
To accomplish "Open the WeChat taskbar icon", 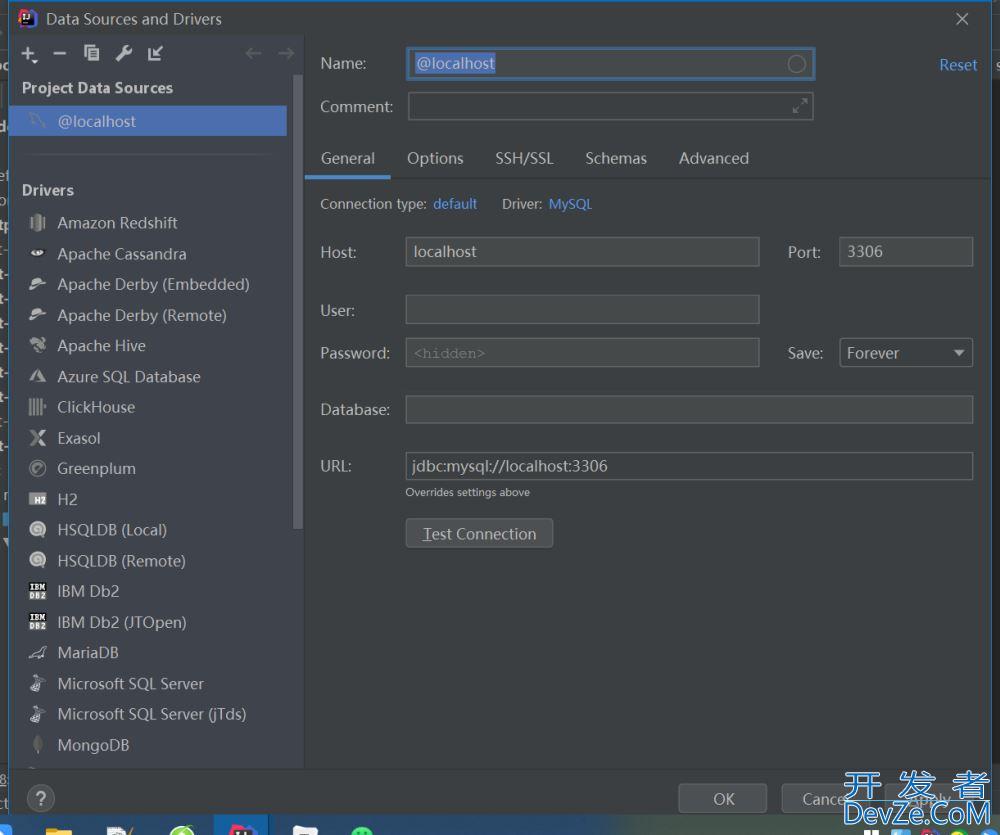I will [362, 830].
